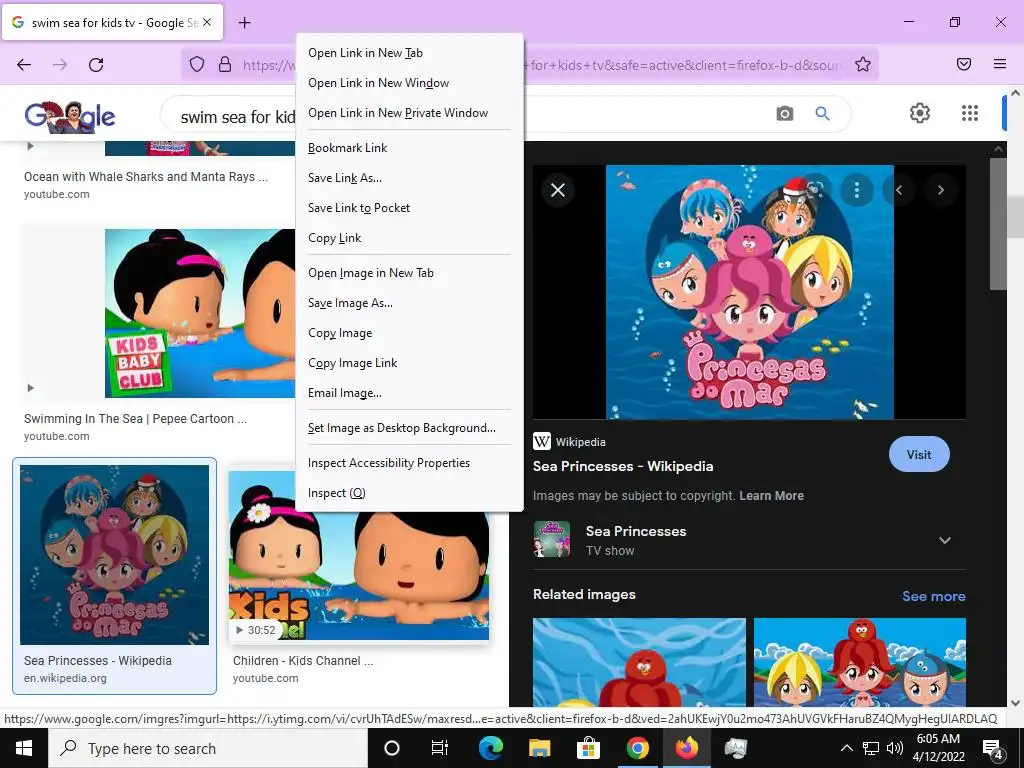
Task: Show the next preview image
Action: 940,190
